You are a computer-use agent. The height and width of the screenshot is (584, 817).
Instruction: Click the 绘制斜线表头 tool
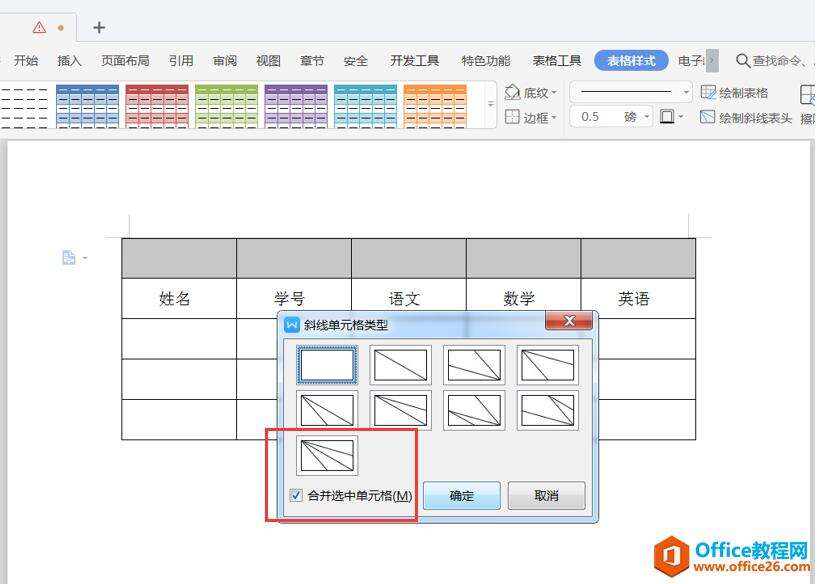point(746,117)
